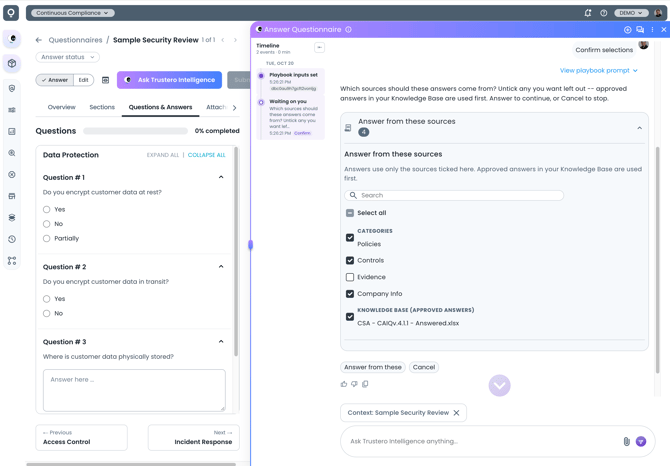Switch to Edit mode toggle
The image size is (670, 466).
tap(83, 80)
